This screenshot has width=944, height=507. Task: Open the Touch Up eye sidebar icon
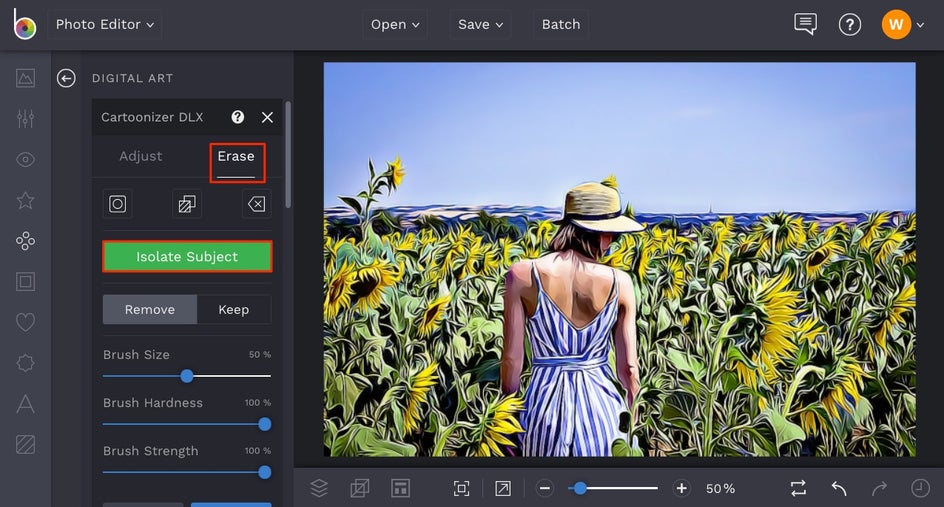tap(25, 160)
